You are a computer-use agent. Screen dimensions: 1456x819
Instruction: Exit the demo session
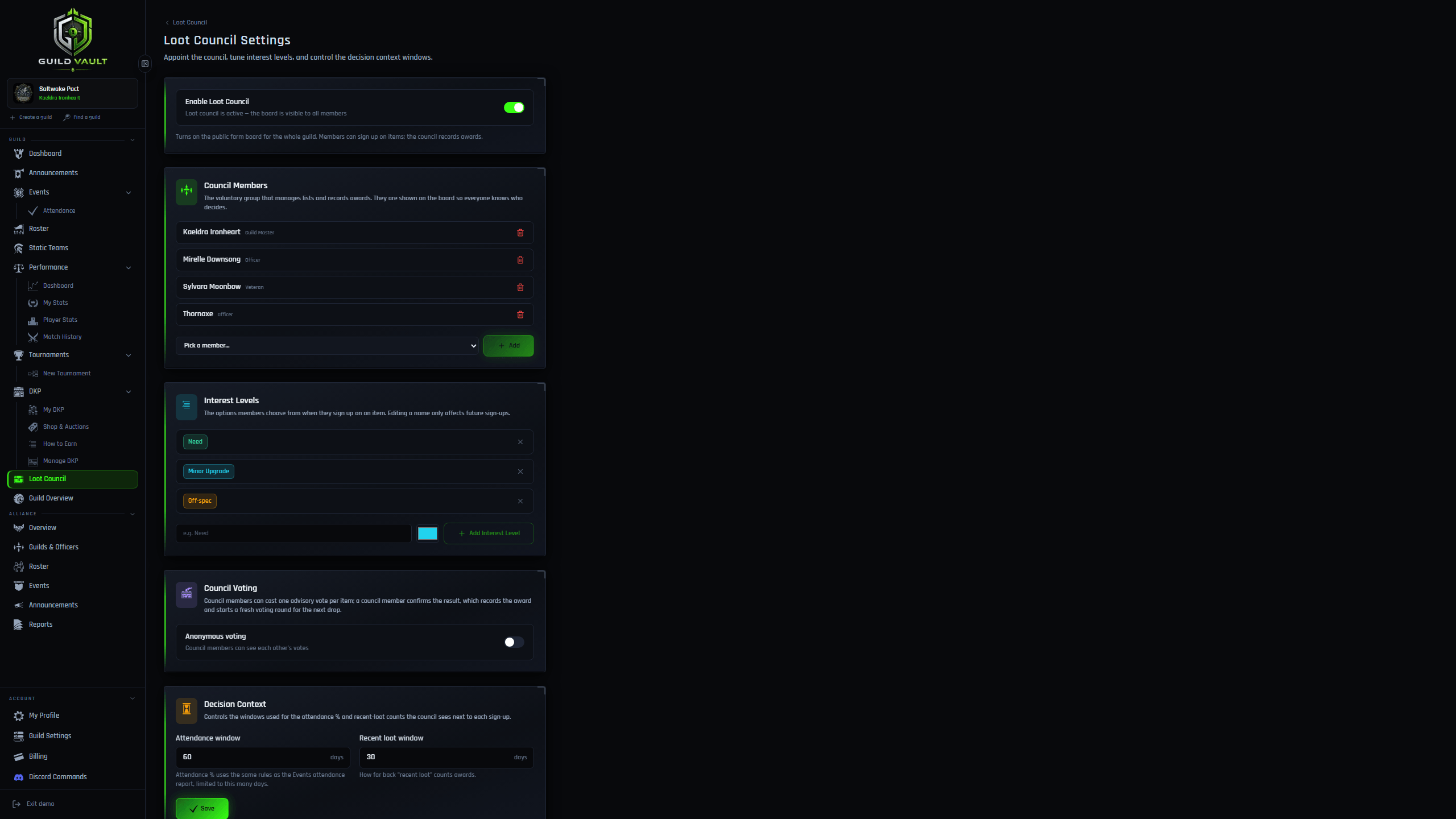[x=34, y=804]
